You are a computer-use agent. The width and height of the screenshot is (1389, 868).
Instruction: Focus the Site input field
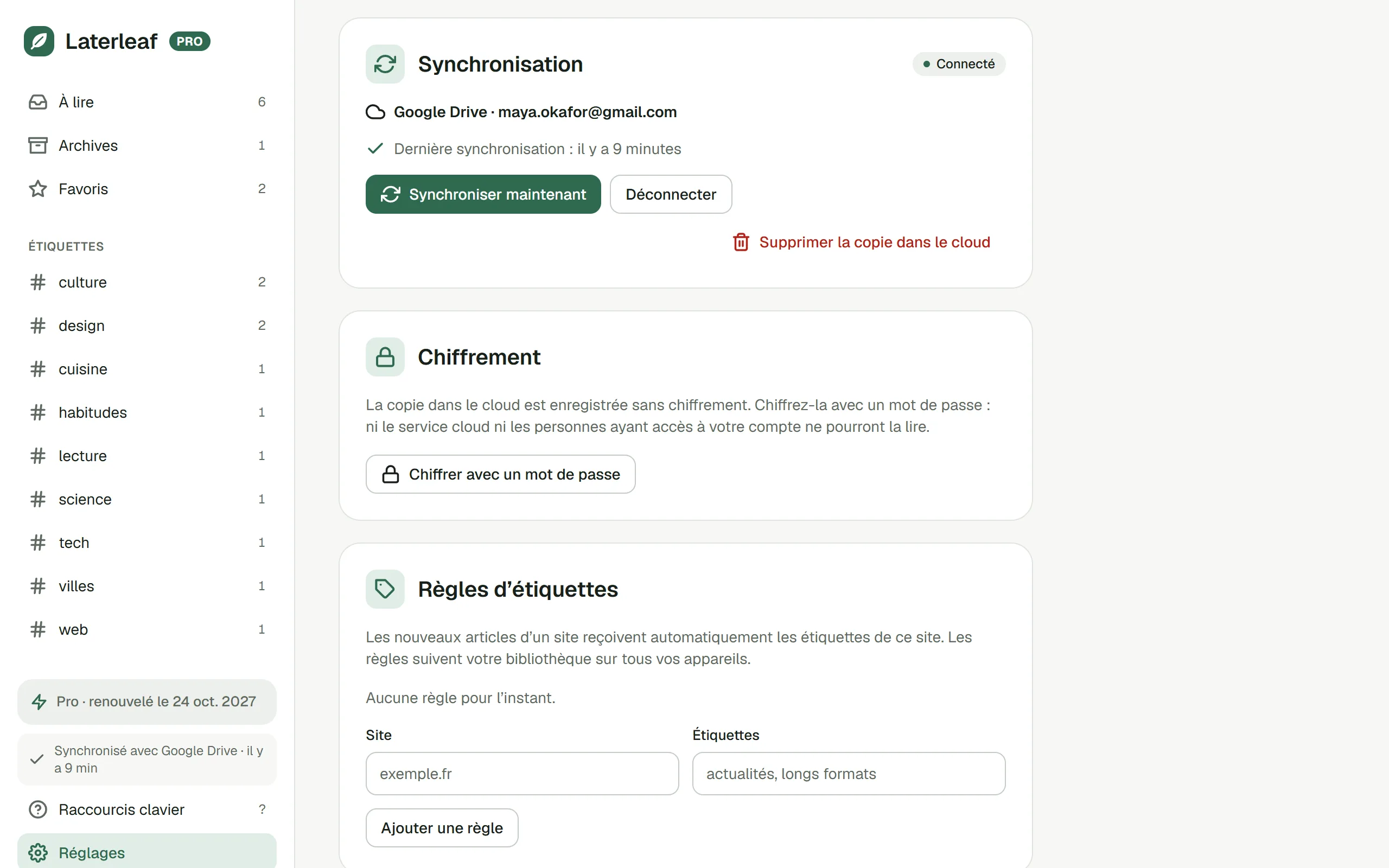tap(523, 774)
